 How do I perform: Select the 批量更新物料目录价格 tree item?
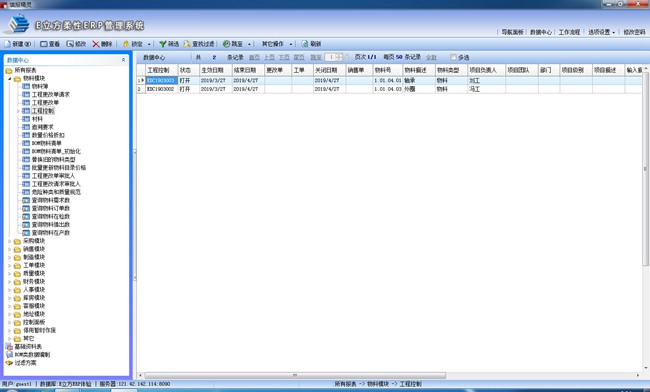[x=59, y=168]
